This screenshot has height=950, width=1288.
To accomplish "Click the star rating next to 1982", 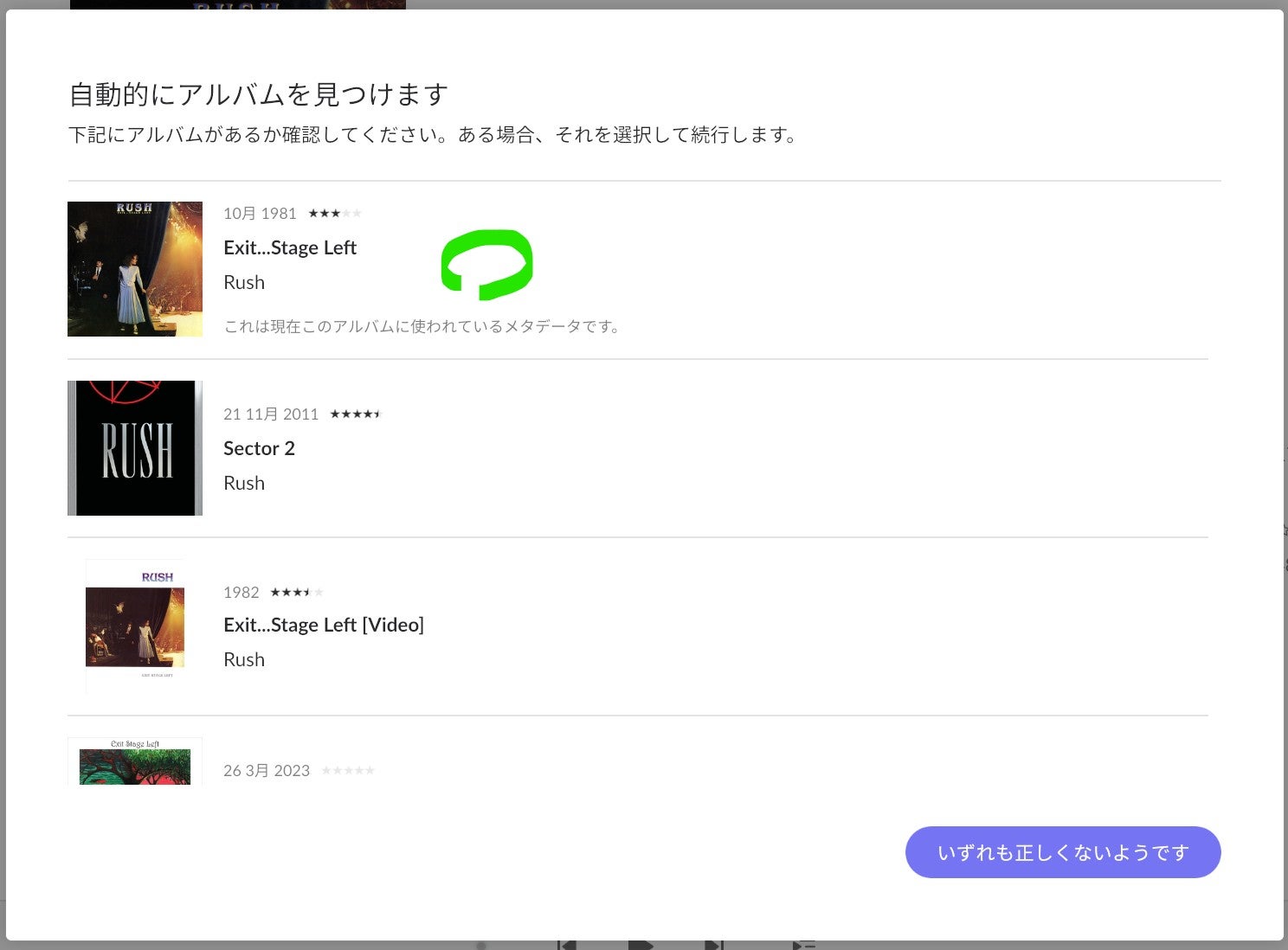I will [296, 593].
